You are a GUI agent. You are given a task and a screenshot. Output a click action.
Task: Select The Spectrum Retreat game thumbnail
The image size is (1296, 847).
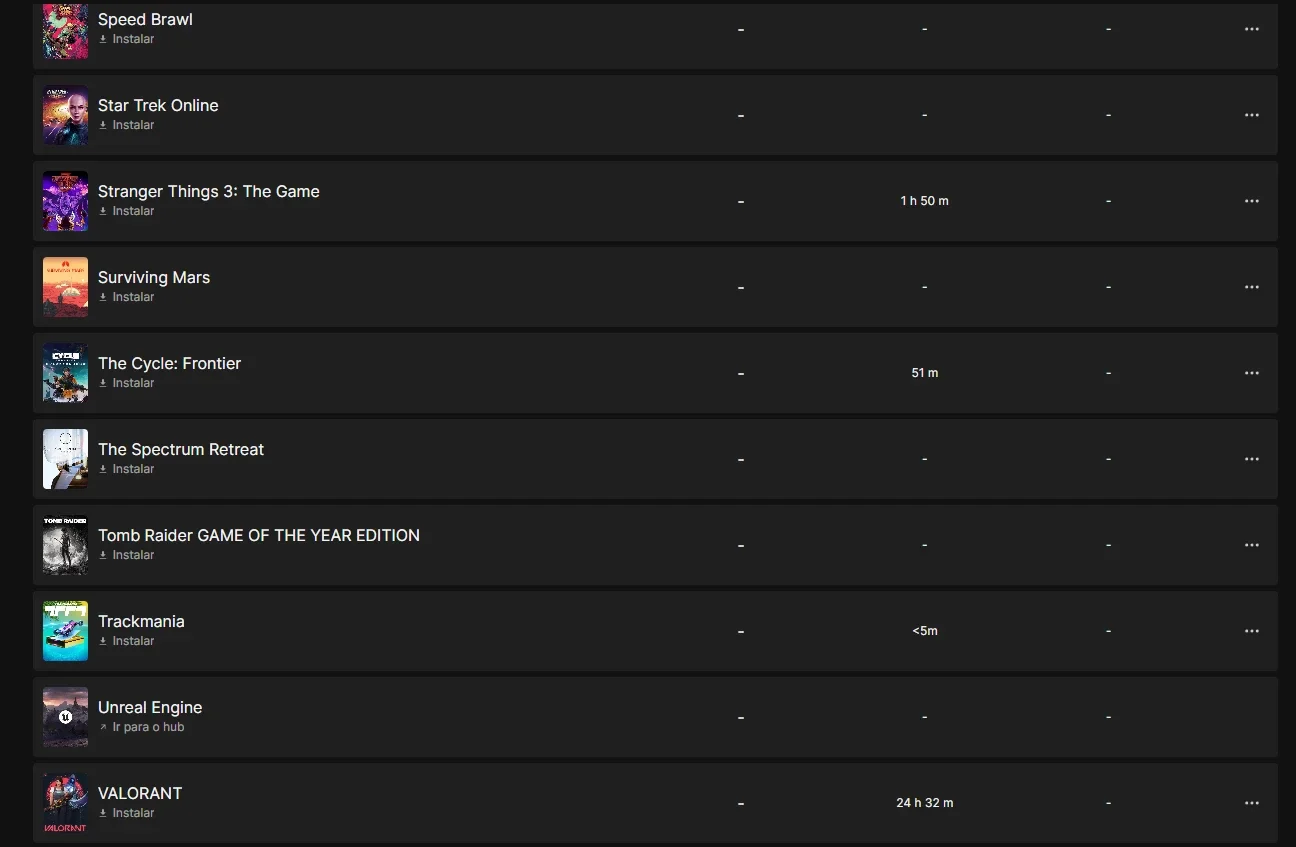tap(65, 459)
